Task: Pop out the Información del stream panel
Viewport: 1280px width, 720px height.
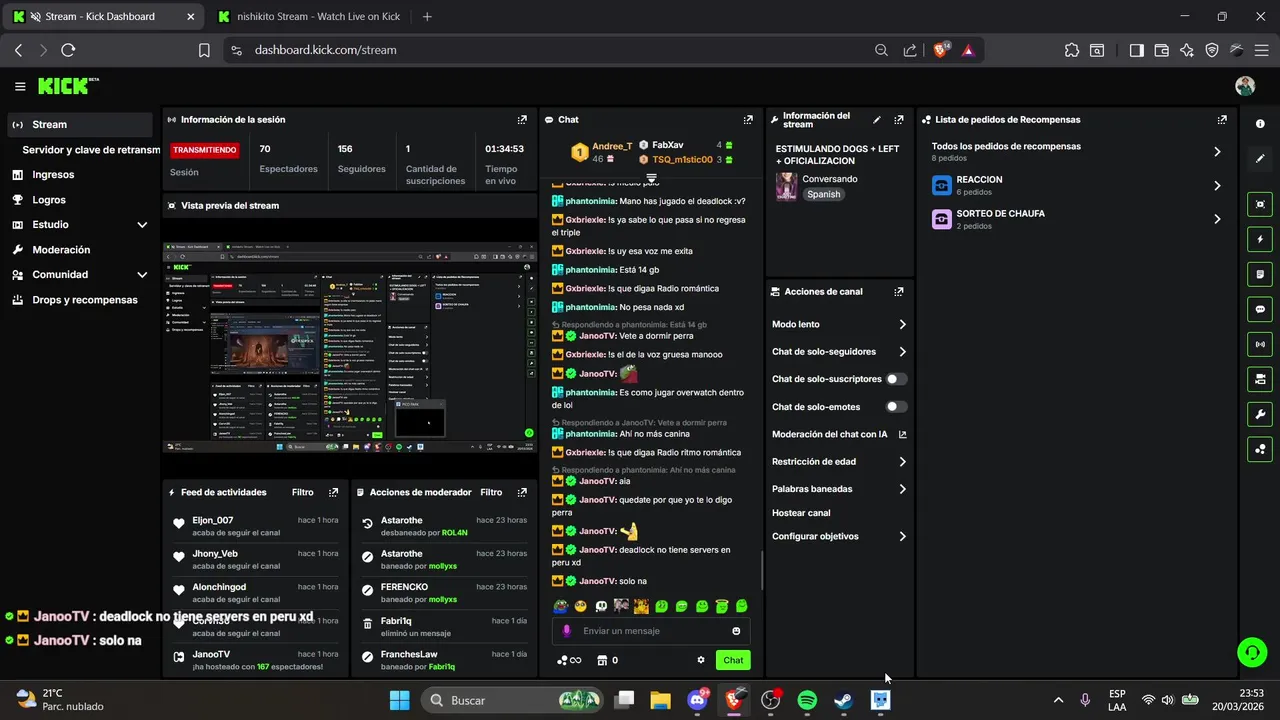Action: pyautogui.click(x=899, y=119)
